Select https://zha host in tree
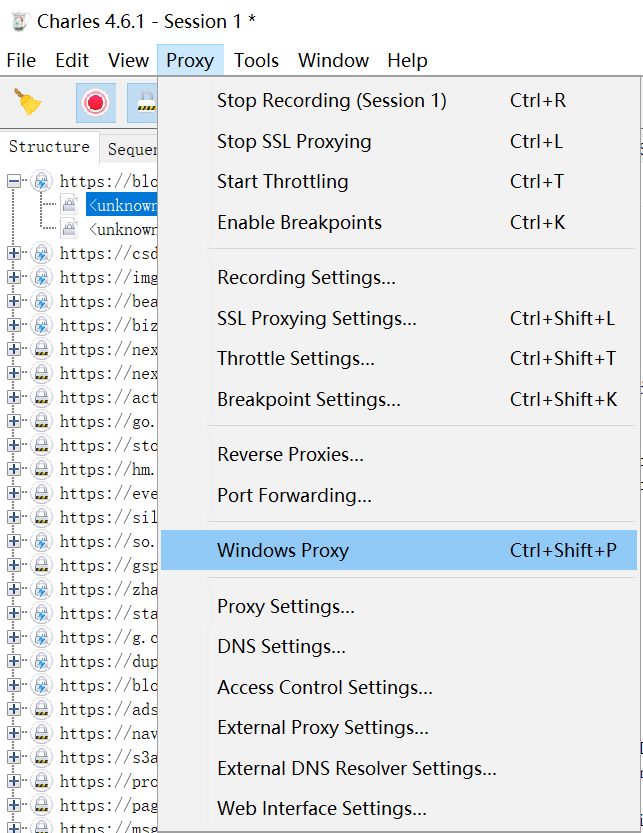643x833 pixels. click(108, 590)
